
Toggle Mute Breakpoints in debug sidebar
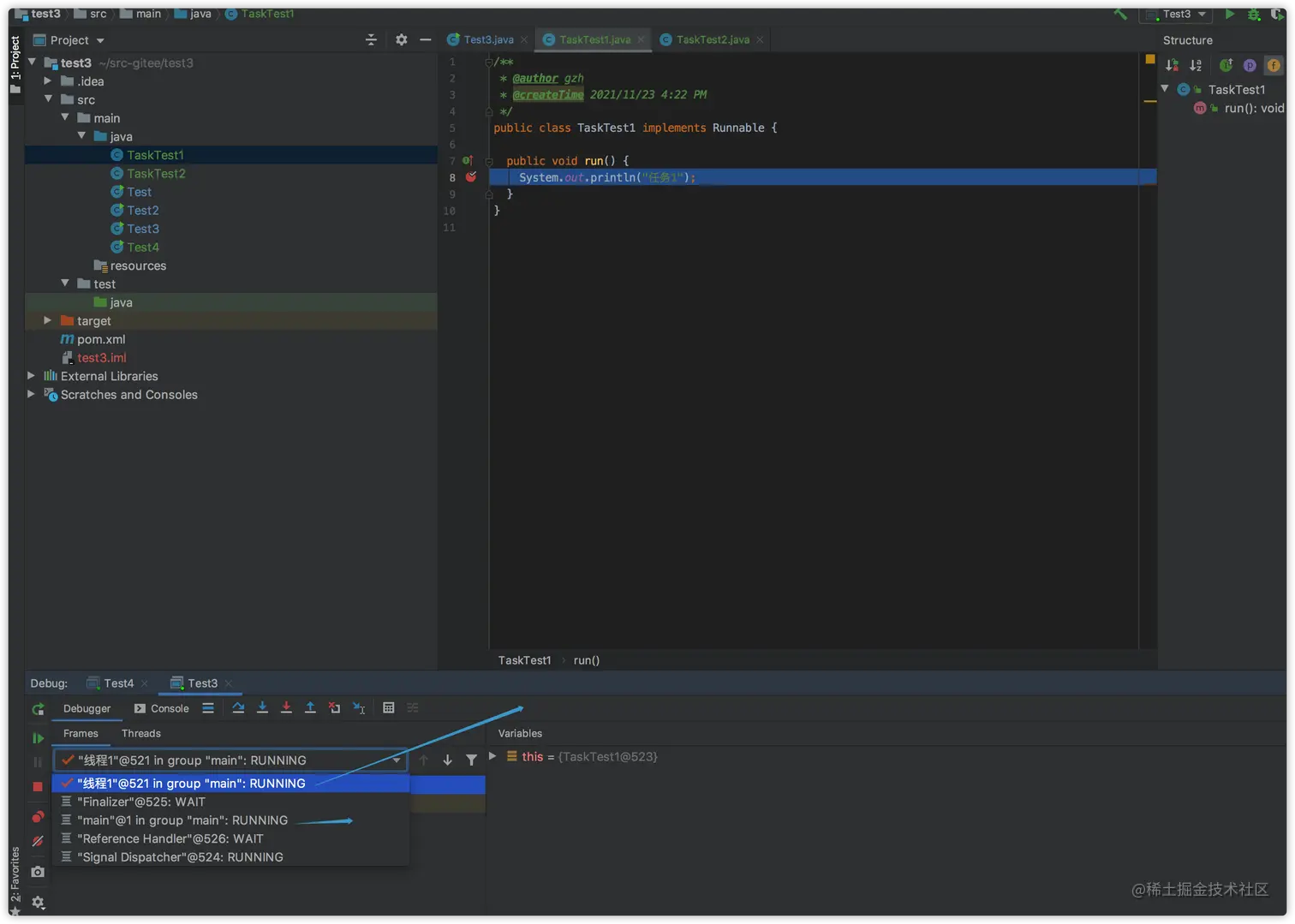pos(38,842)
